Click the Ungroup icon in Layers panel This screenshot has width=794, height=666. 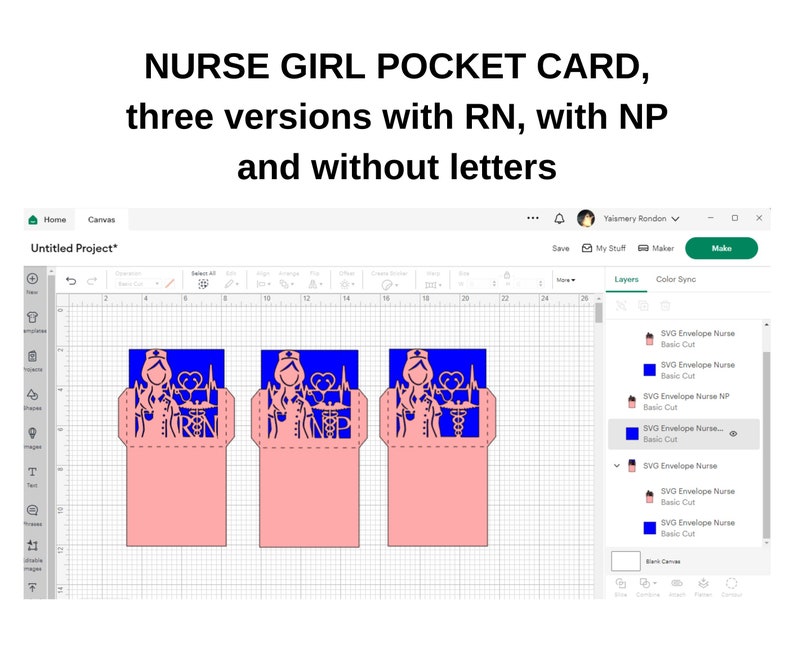tap(621, 305)
